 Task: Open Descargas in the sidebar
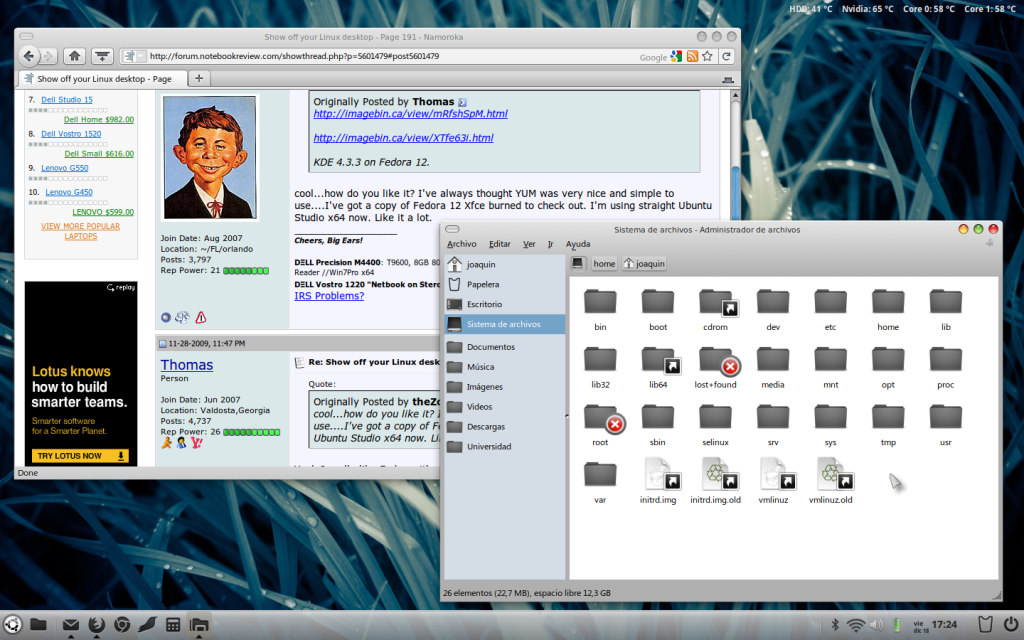point(504,426)
